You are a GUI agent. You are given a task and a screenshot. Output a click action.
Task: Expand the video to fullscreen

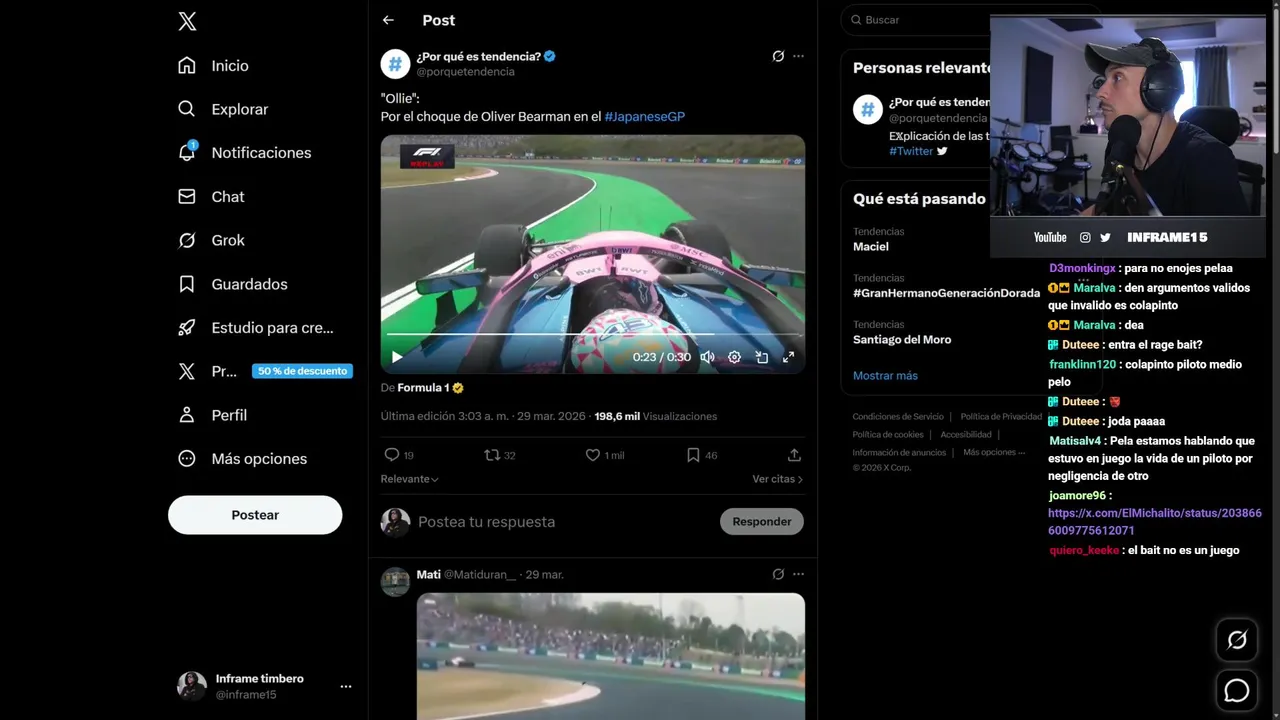(x=788, y=357)
